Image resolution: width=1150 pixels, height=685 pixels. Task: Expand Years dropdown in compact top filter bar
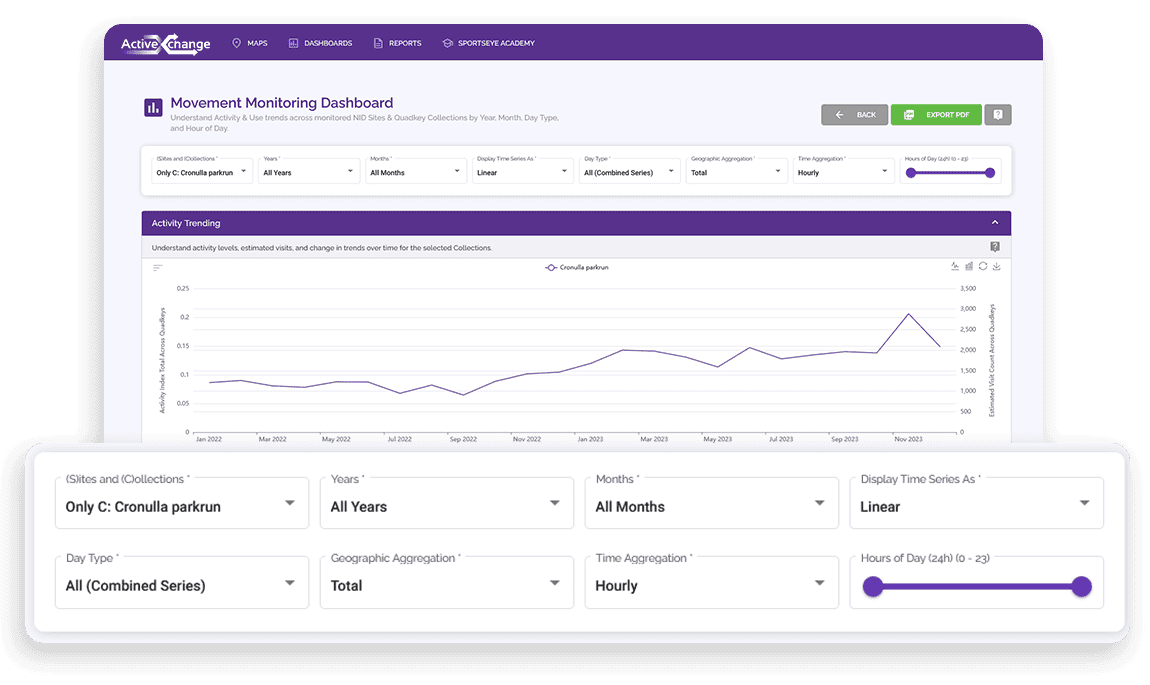309,172
